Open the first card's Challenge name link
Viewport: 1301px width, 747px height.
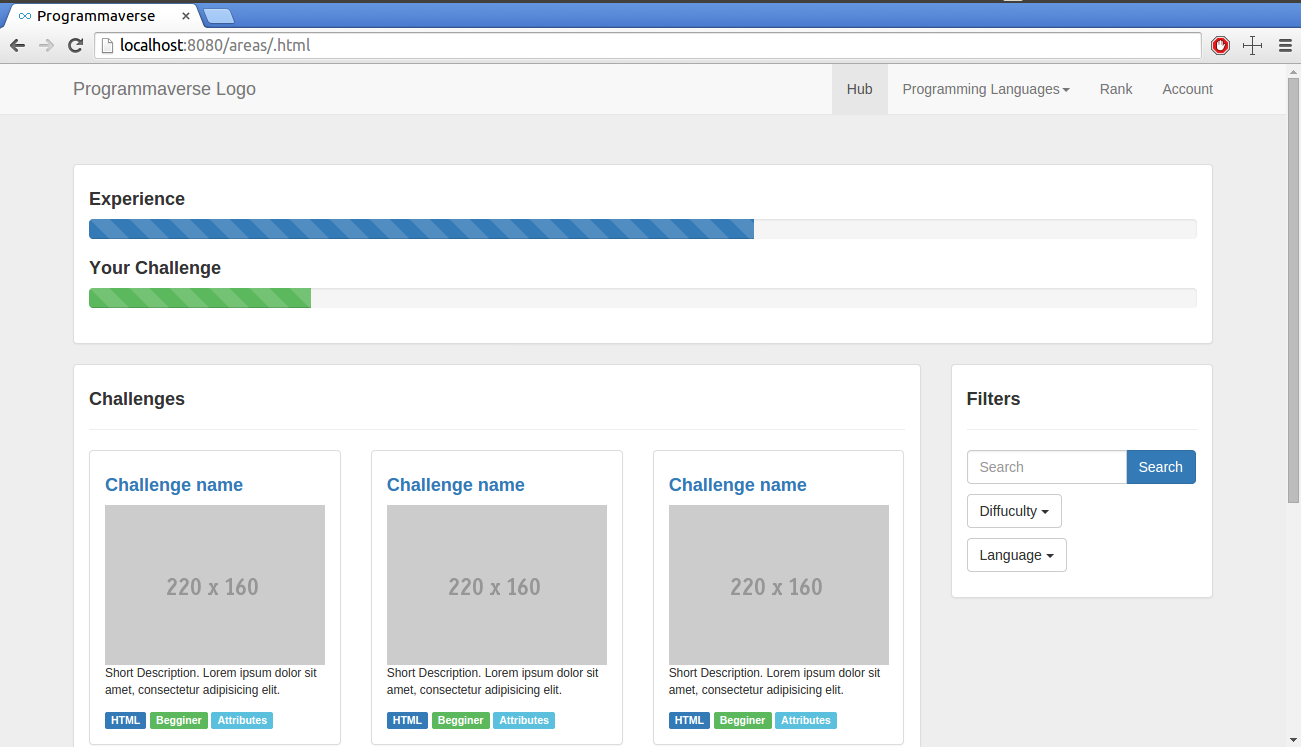pos(174,485)
